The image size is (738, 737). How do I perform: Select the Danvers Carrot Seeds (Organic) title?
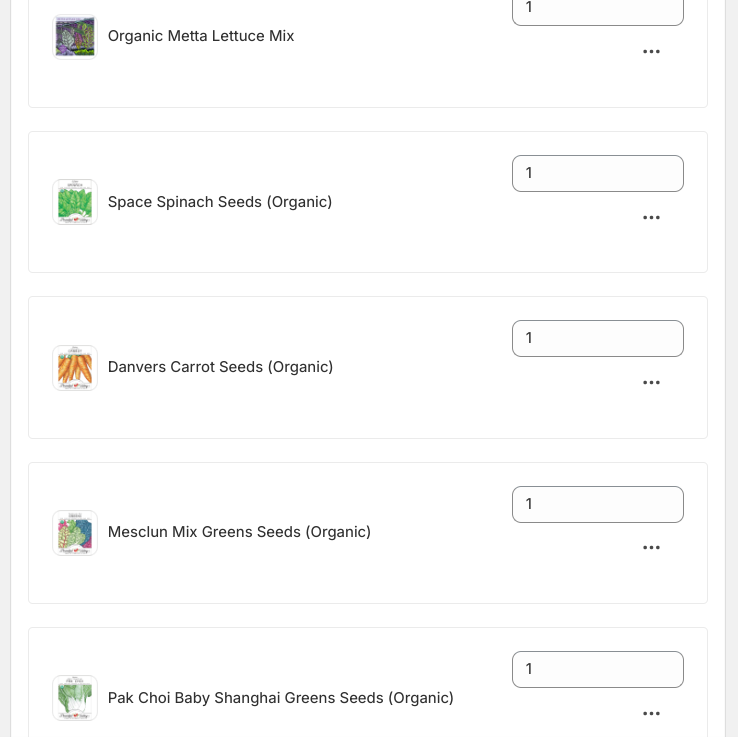[x=221, y=367]
